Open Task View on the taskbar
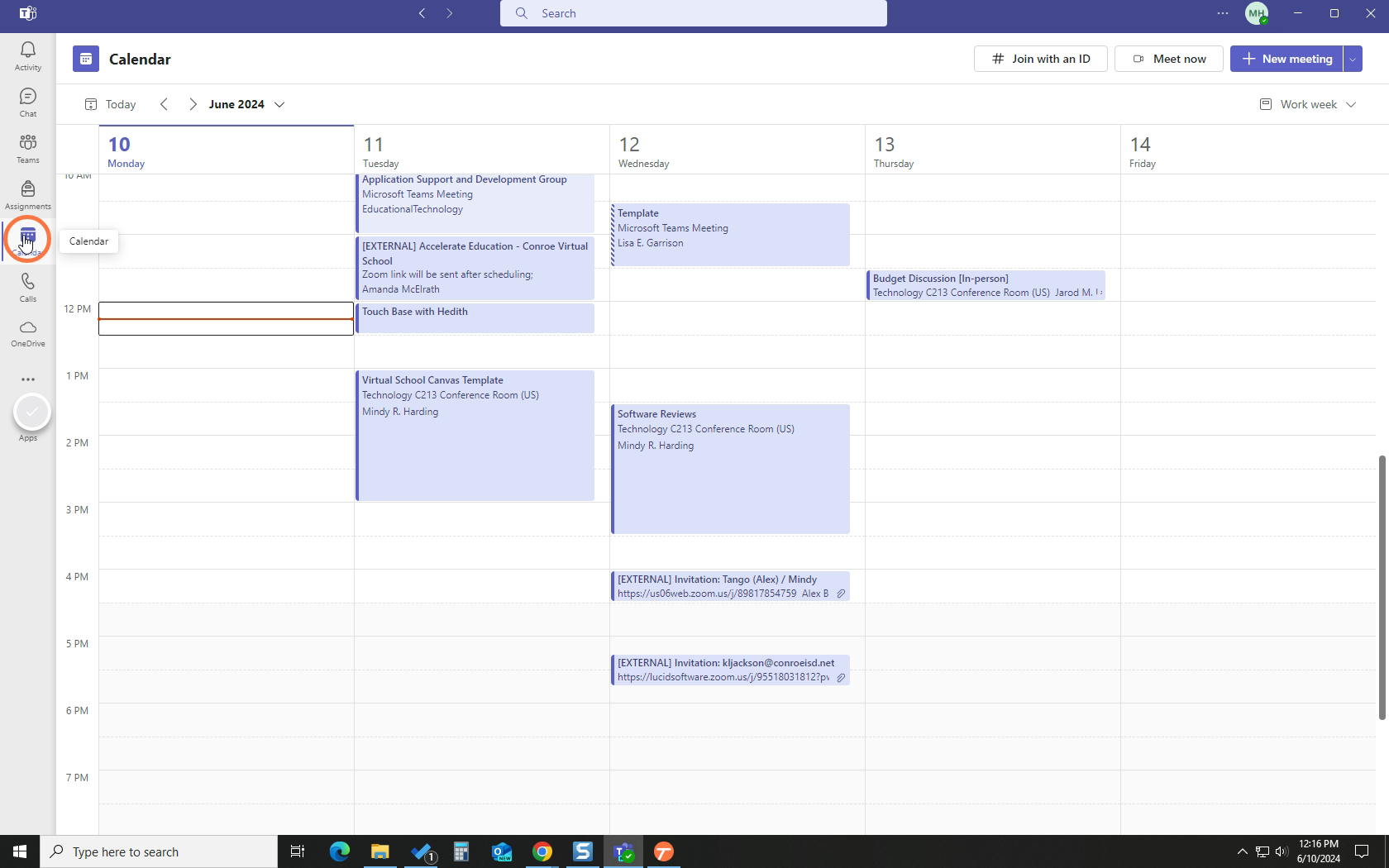This screenshot has height=868, width=1389. click(298, 851)
